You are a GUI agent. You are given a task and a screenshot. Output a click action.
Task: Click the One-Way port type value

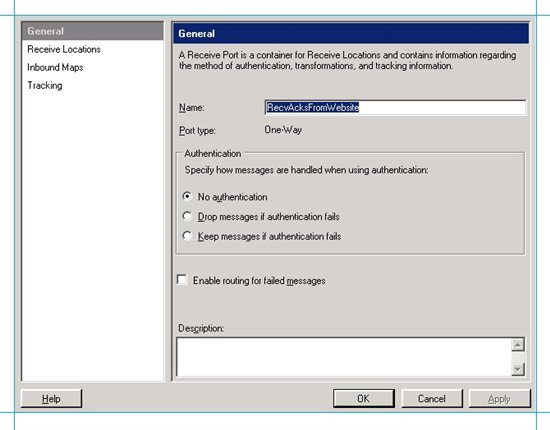[x=283, y=130]
